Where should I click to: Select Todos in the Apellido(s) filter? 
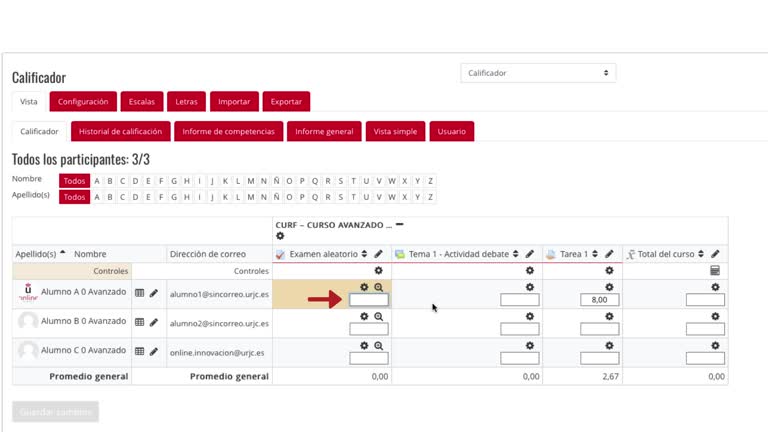point(74,197)
